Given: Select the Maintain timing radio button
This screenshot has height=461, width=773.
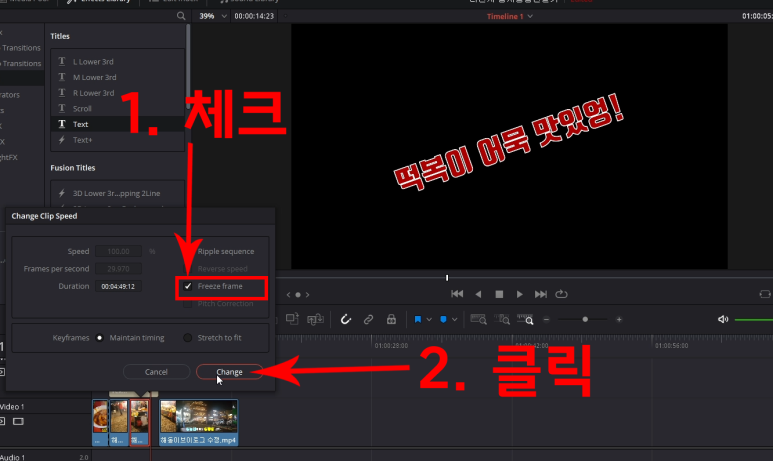Looking at the screenshot, I should (x=100, y=338).
